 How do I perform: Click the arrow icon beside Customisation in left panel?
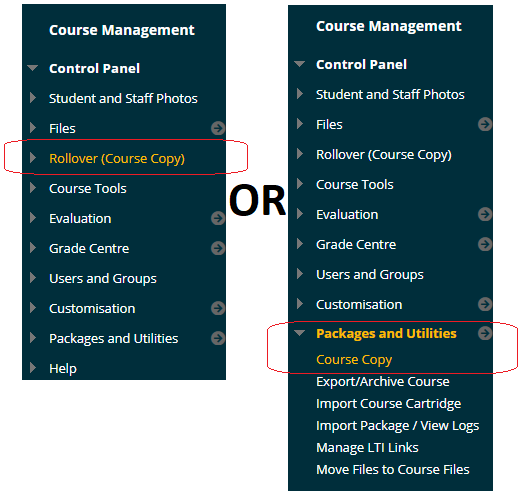218,308
